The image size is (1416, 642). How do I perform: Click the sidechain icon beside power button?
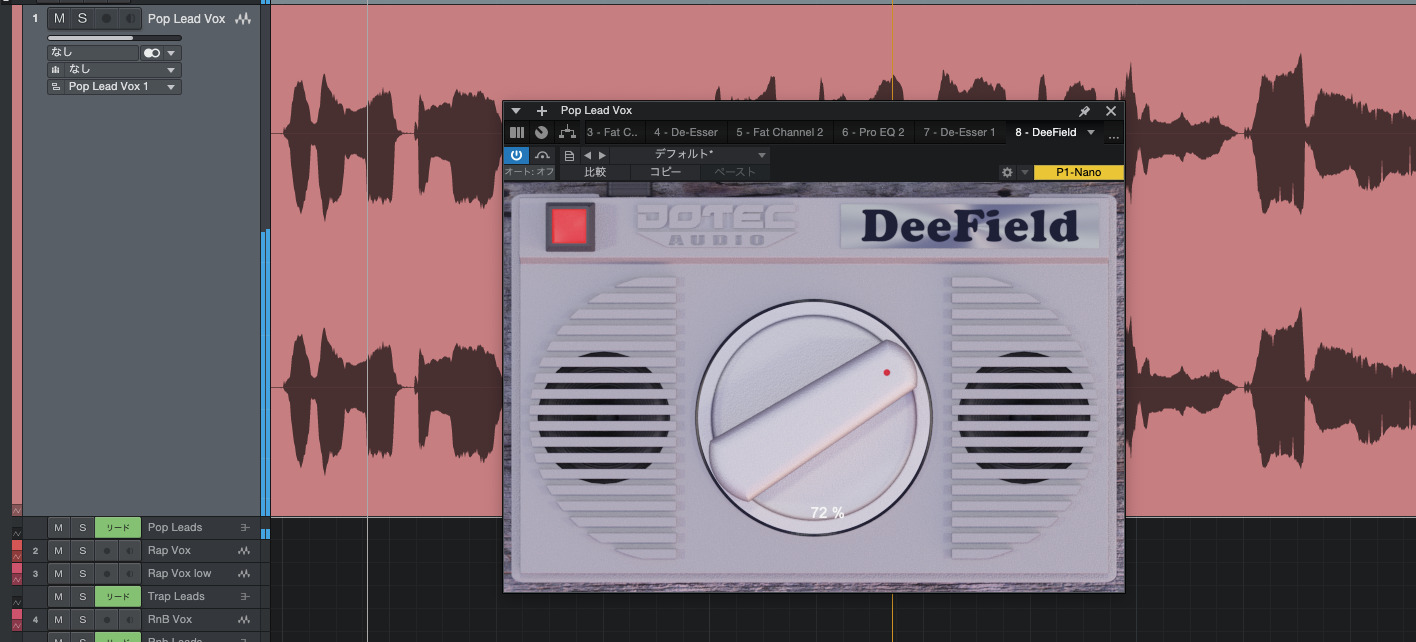543,155
